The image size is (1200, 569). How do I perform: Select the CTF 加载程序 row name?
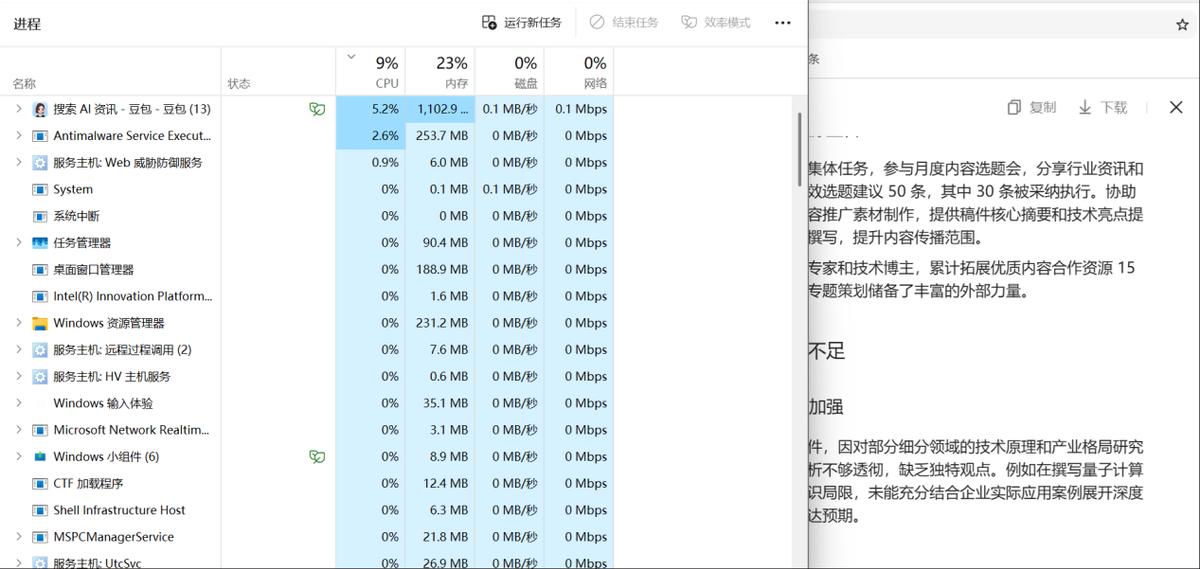88,483
